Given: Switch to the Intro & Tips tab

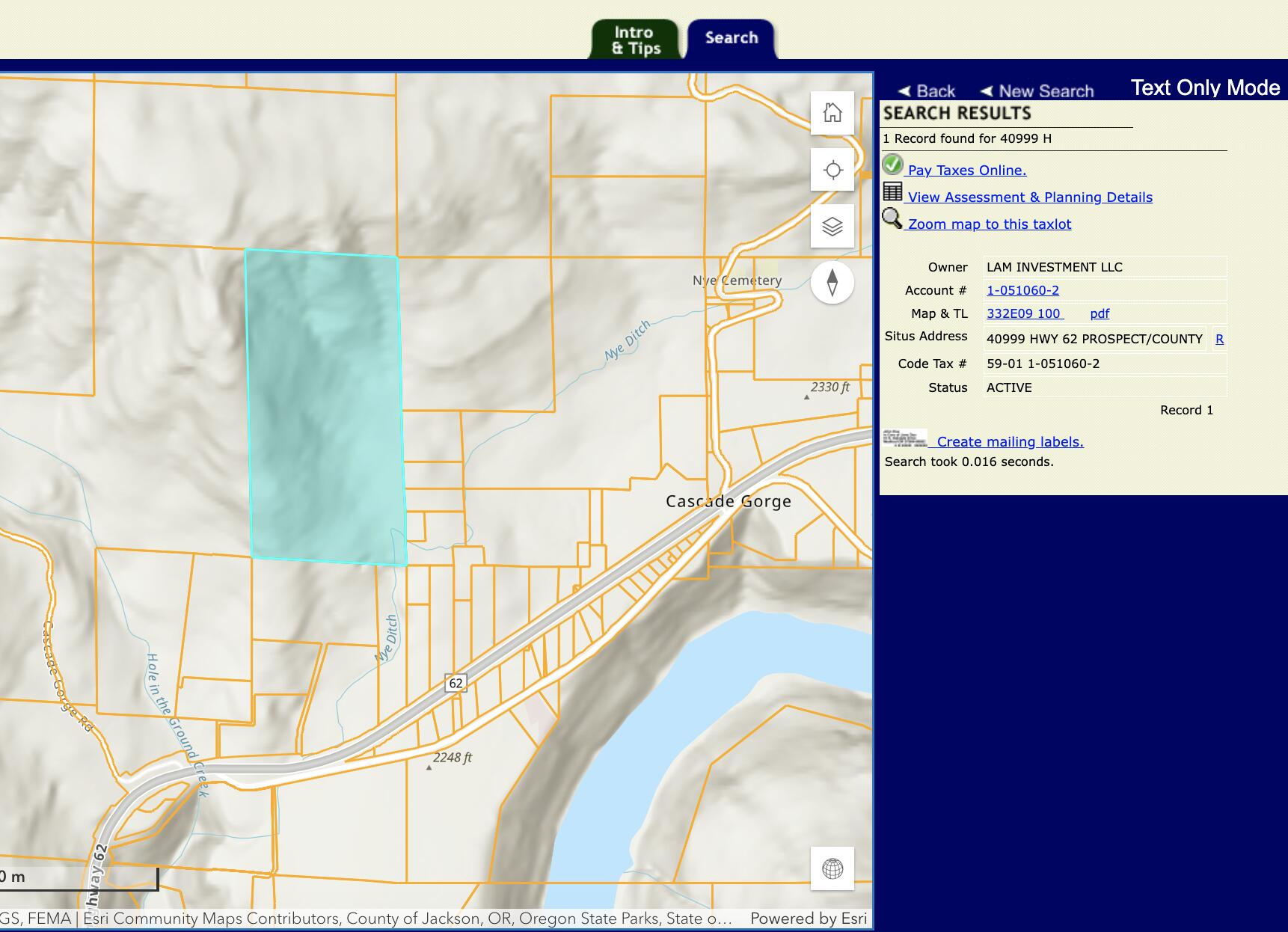Looking at the screenshot, I should (635, 40).
